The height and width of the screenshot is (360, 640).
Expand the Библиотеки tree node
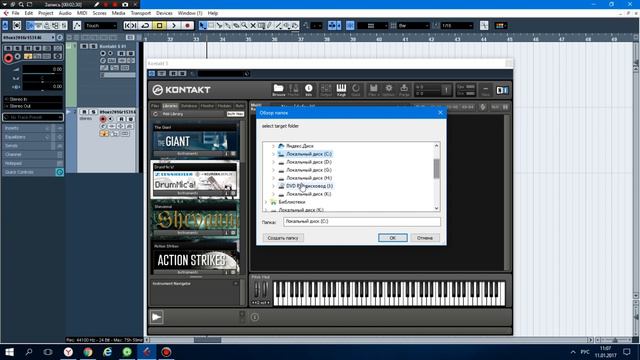[x=266, y=202]
